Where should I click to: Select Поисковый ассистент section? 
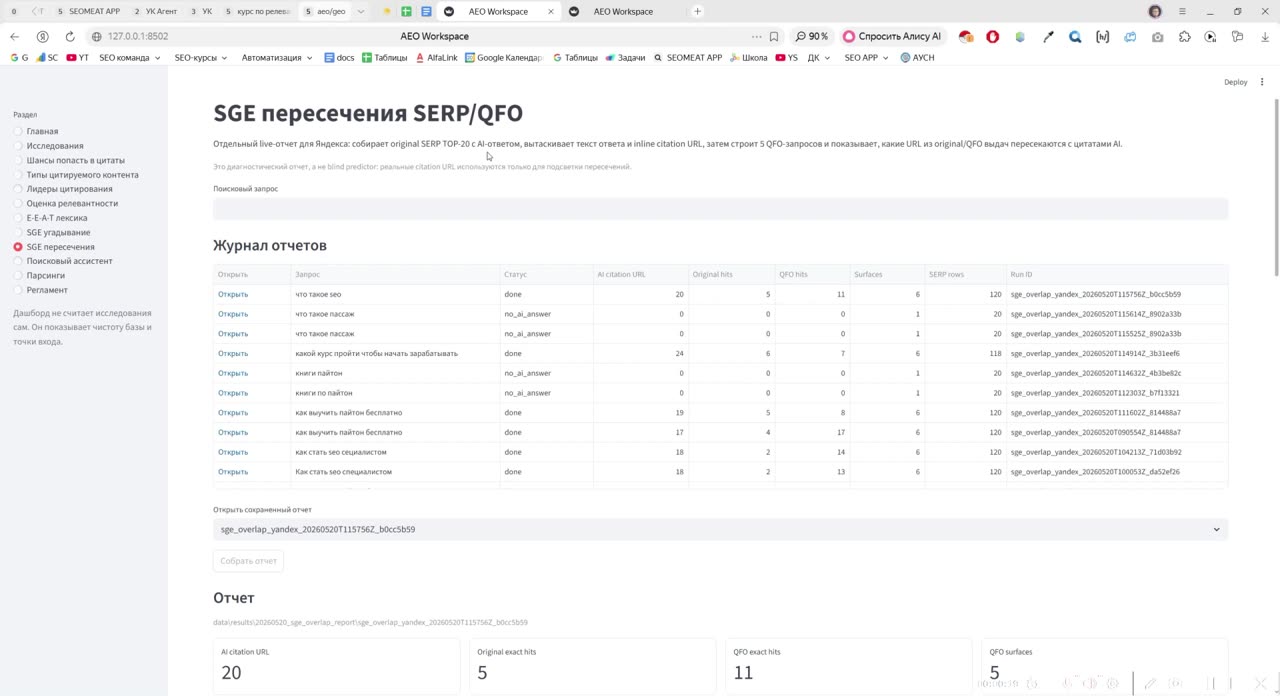[x=63, y=261]
